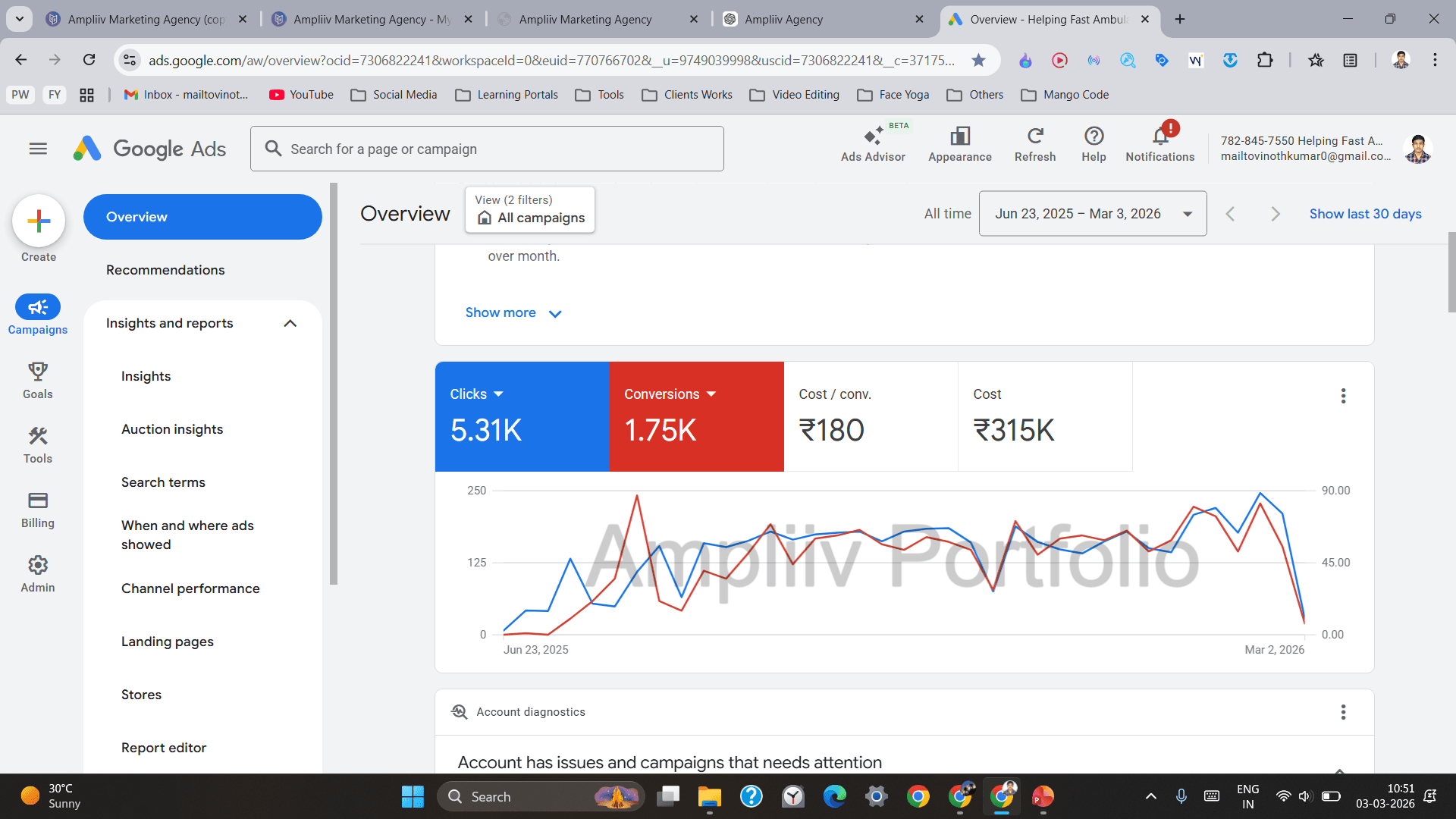Click the Windows taskbar Search box

tap(540, 796)
